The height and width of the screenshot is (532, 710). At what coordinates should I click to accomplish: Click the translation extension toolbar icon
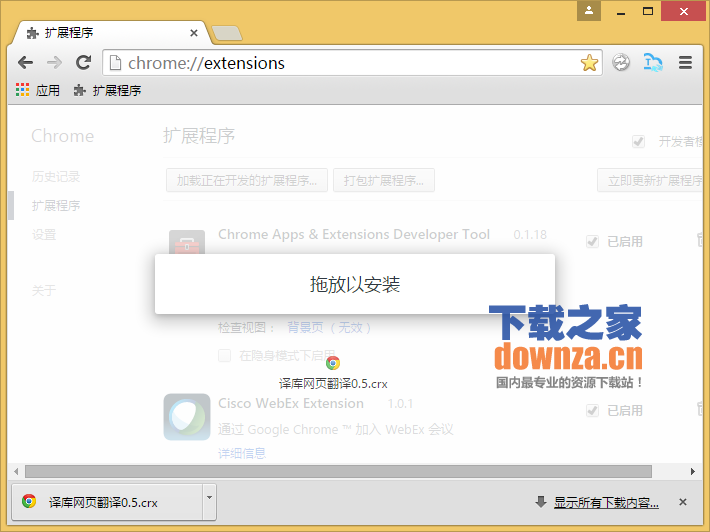(652, 62)
